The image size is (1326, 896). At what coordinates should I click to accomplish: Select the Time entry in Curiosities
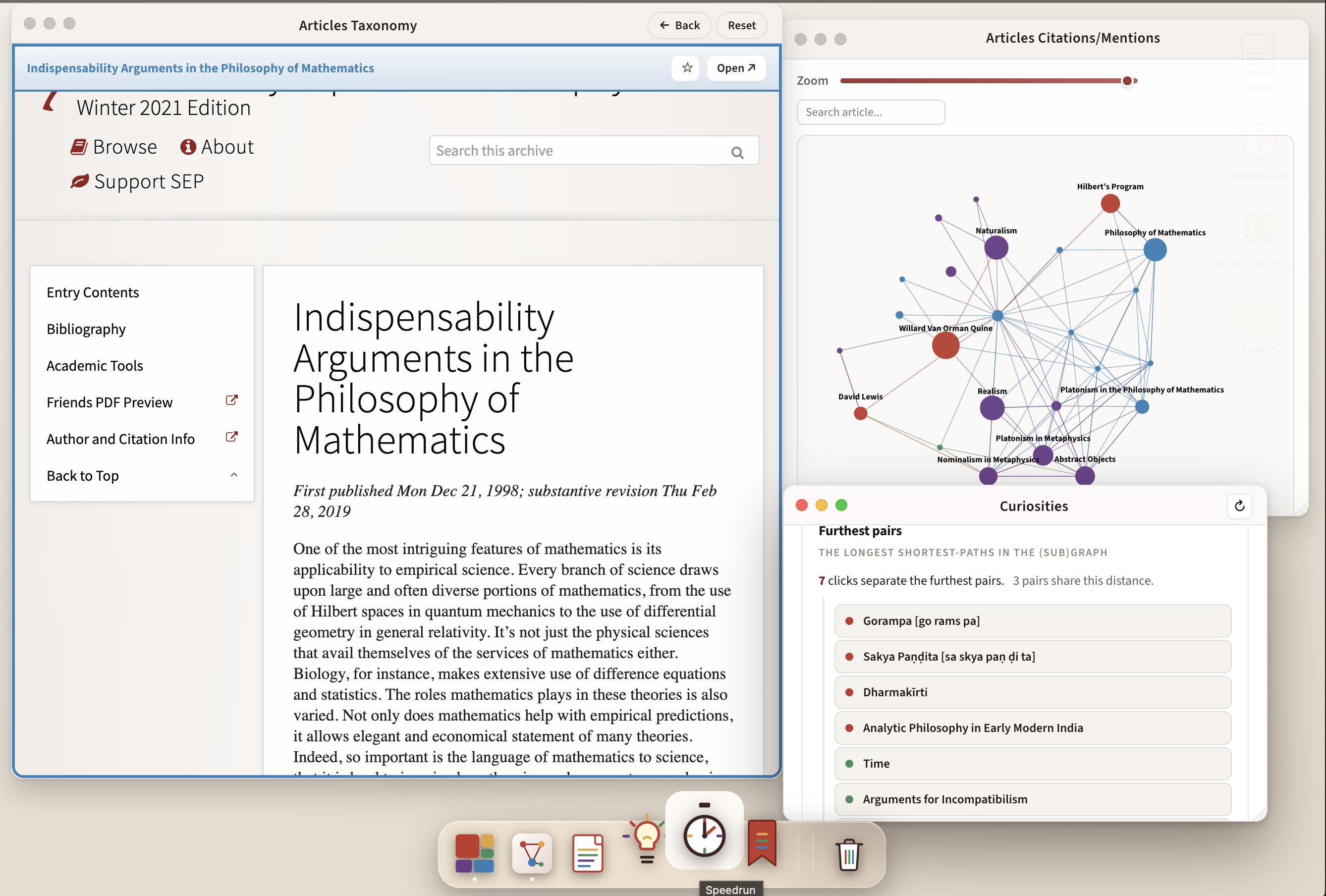[x=1032, y=764]
